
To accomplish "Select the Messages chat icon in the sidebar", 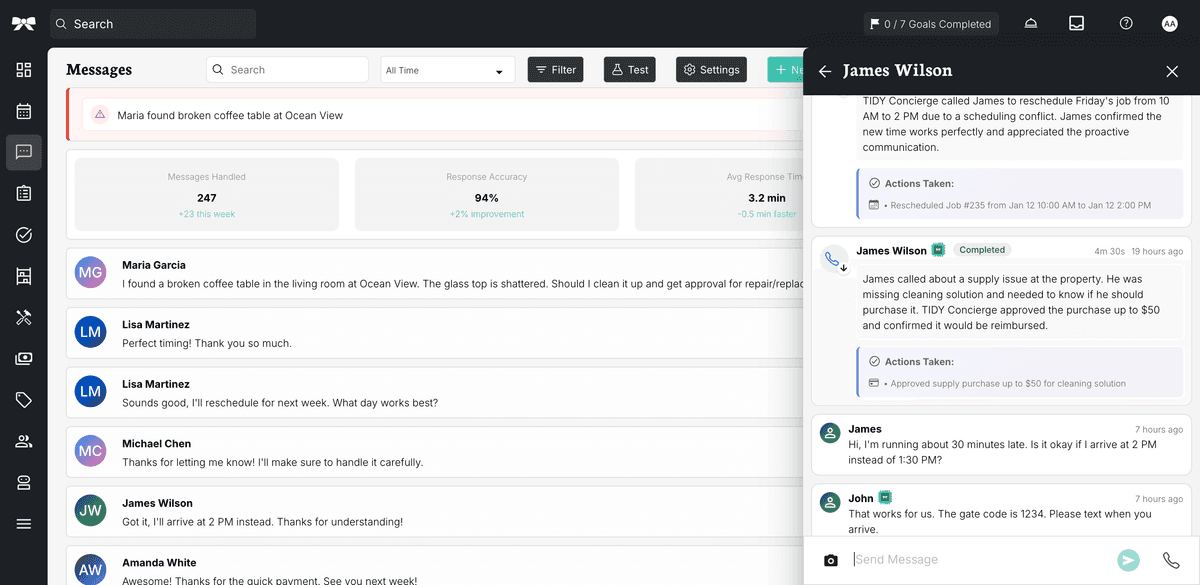I will pos(24,152).
